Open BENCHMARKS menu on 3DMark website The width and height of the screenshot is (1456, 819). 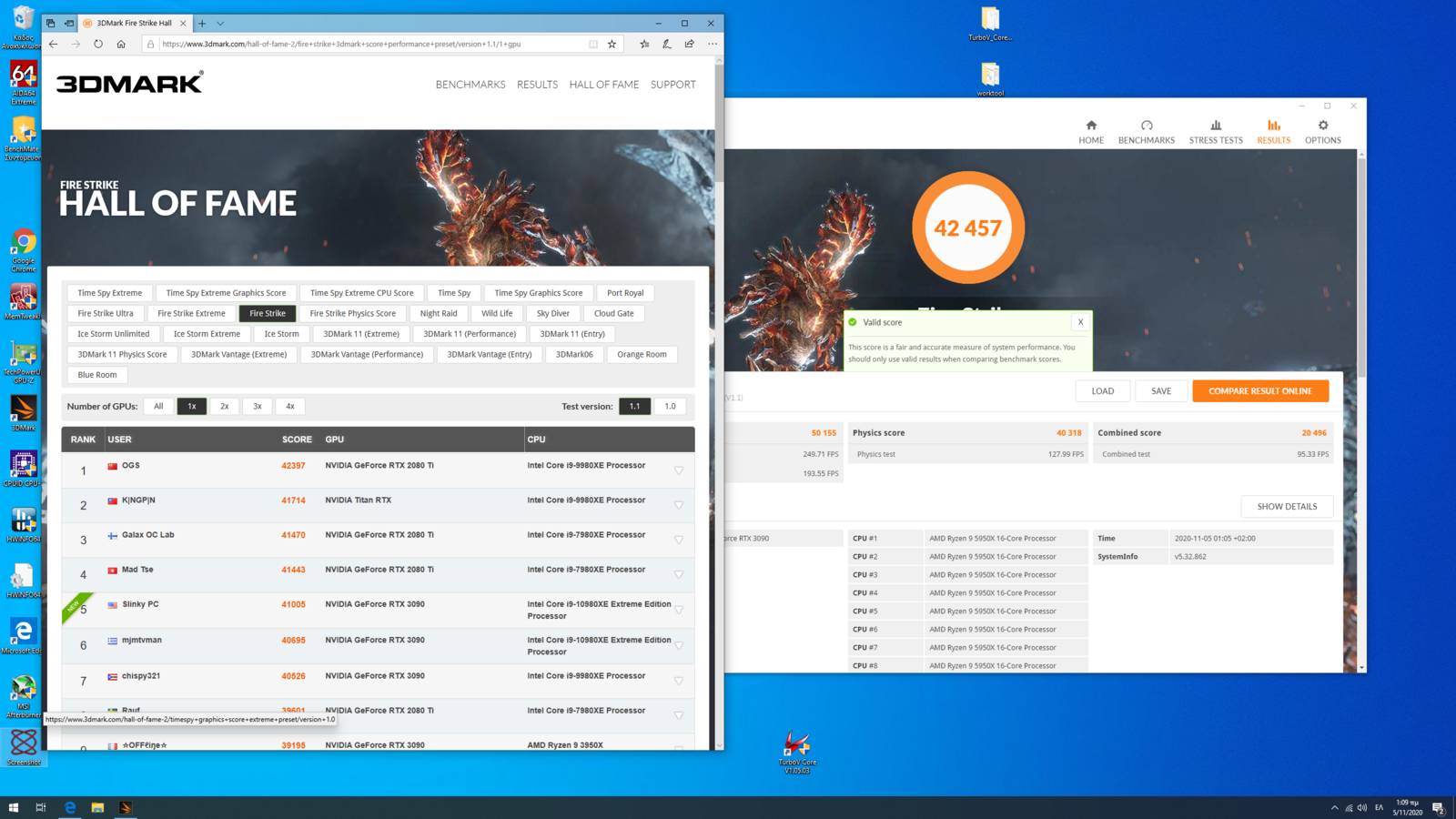point(470,85)
